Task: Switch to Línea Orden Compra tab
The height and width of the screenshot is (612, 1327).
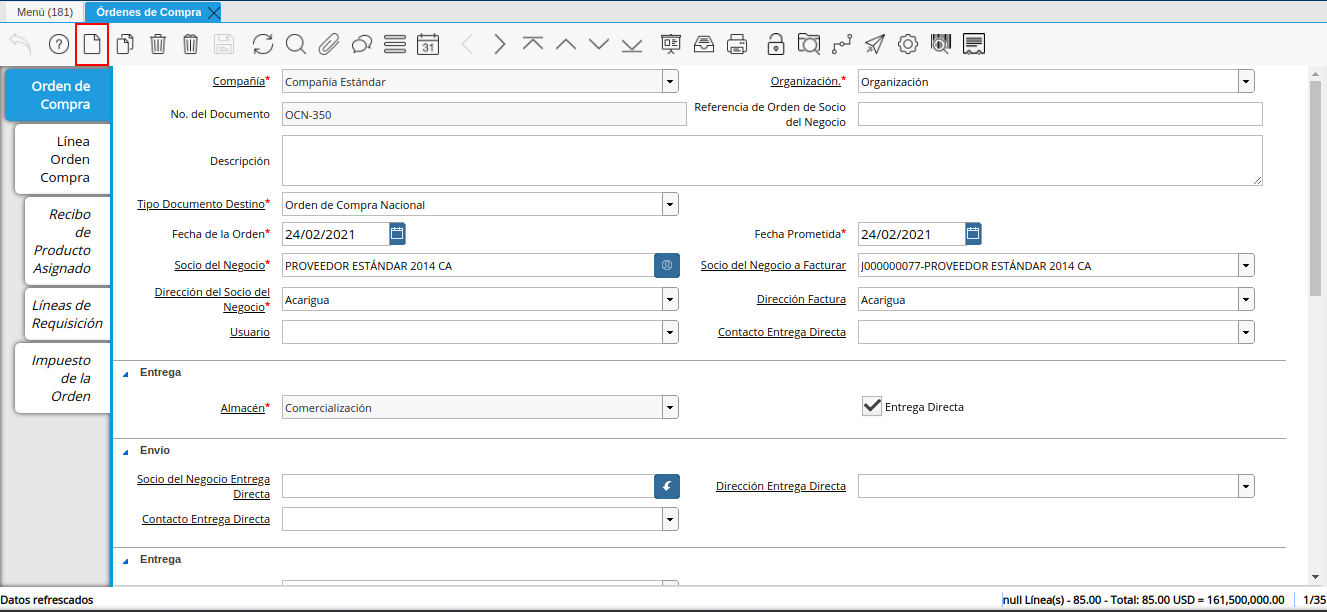Action: tap(64, 159)
